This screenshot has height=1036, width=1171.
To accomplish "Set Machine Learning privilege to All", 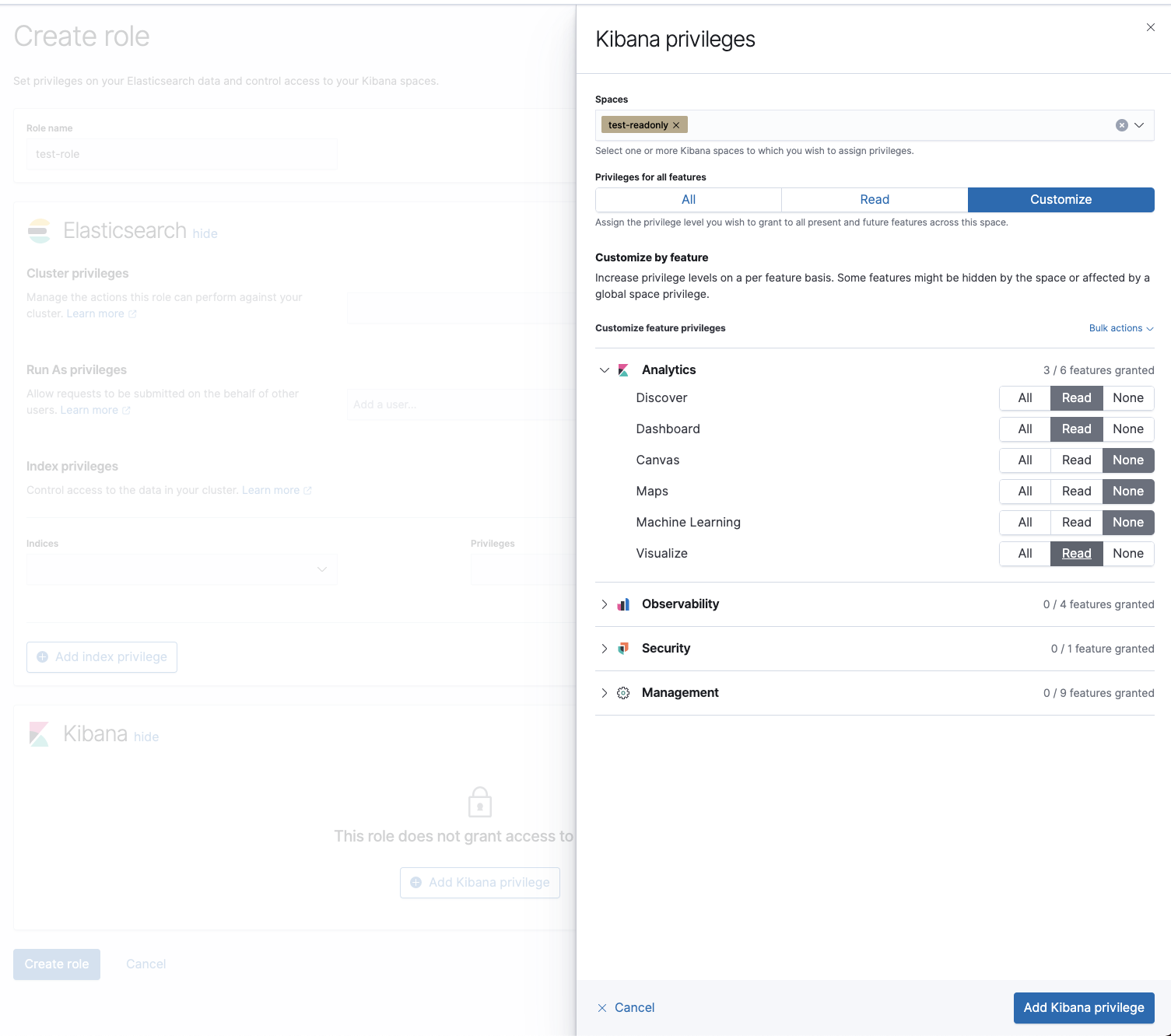I will coord(1026,523).
